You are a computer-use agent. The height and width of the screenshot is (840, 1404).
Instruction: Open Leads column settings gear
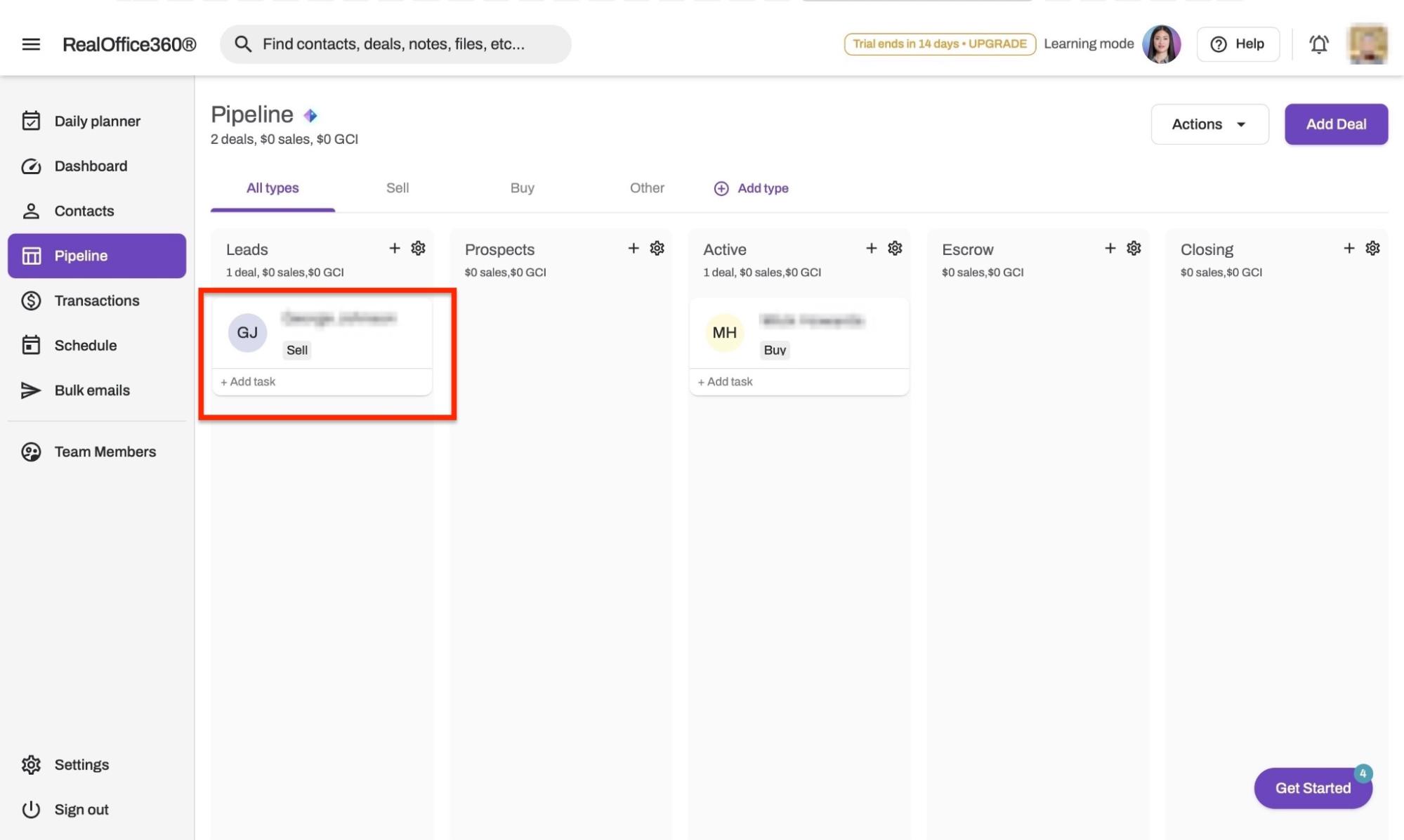pyautogui.click(x=418, y=249)
